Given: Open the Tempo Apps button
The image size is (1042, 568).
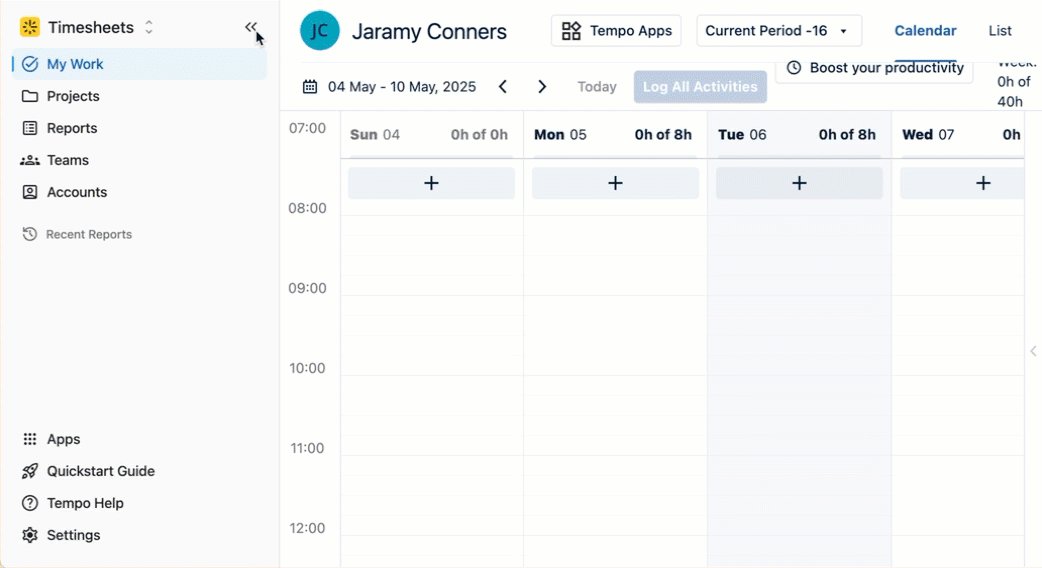Looking at the screenshot, I should (616, 31).
